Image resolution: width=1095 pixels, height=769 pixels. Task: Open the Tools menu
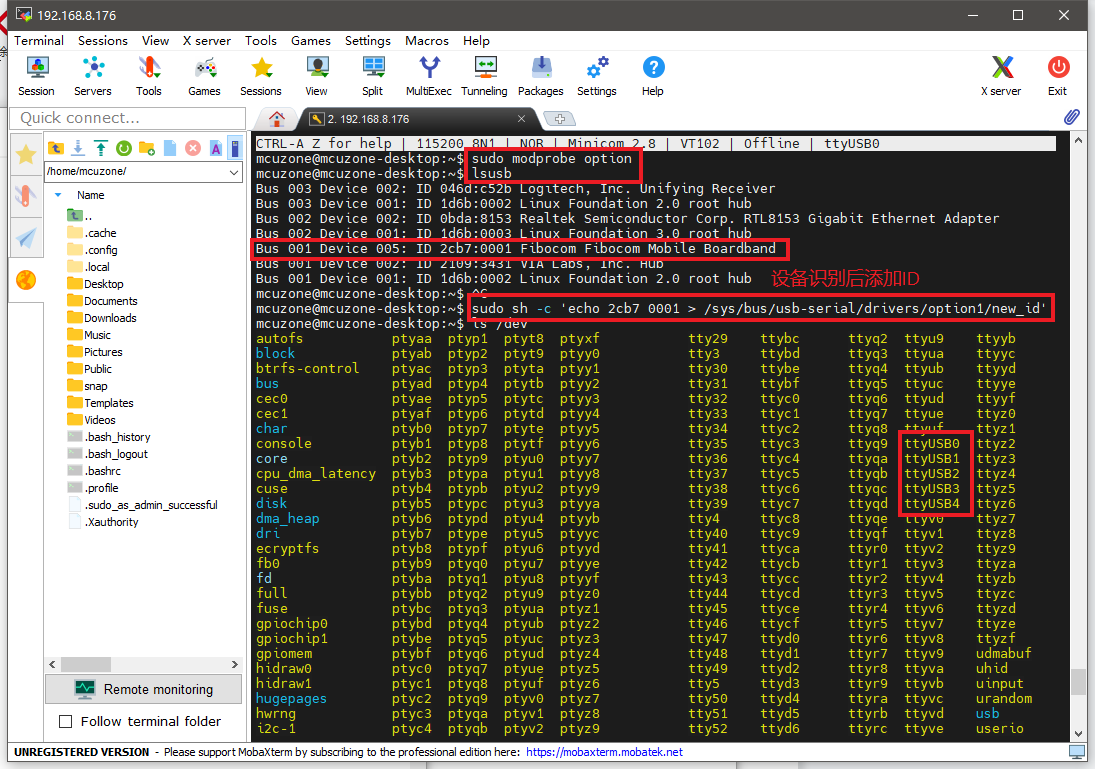click(x=260, y=41)
